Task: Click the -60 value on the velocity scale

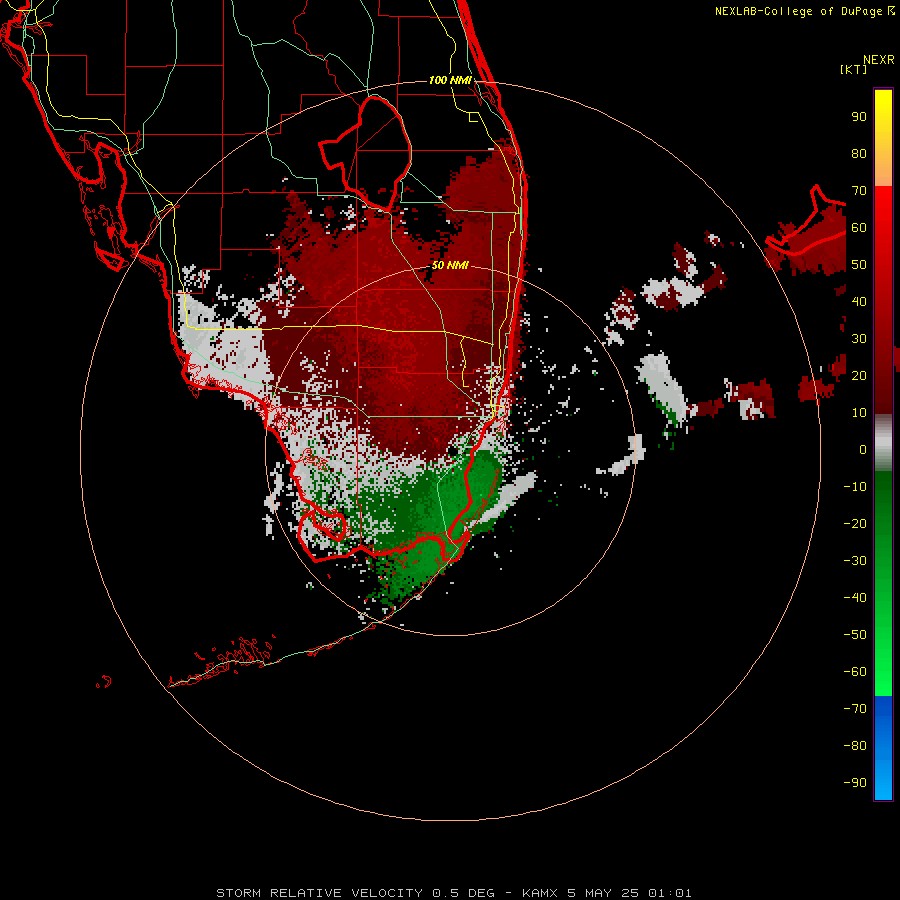Action: click(855, 672)
